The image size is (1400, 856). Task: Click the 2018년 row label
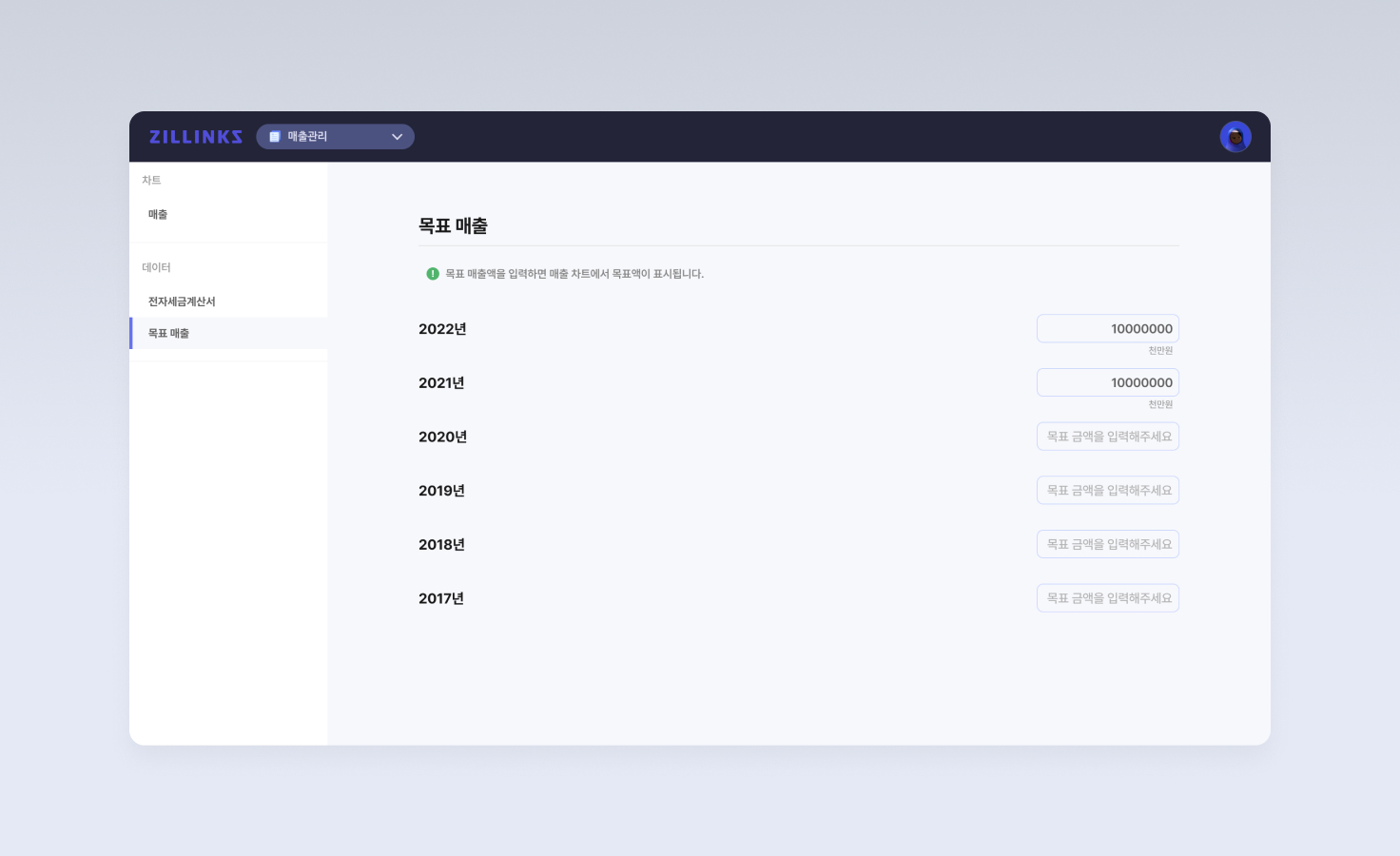tap(441, 545)
